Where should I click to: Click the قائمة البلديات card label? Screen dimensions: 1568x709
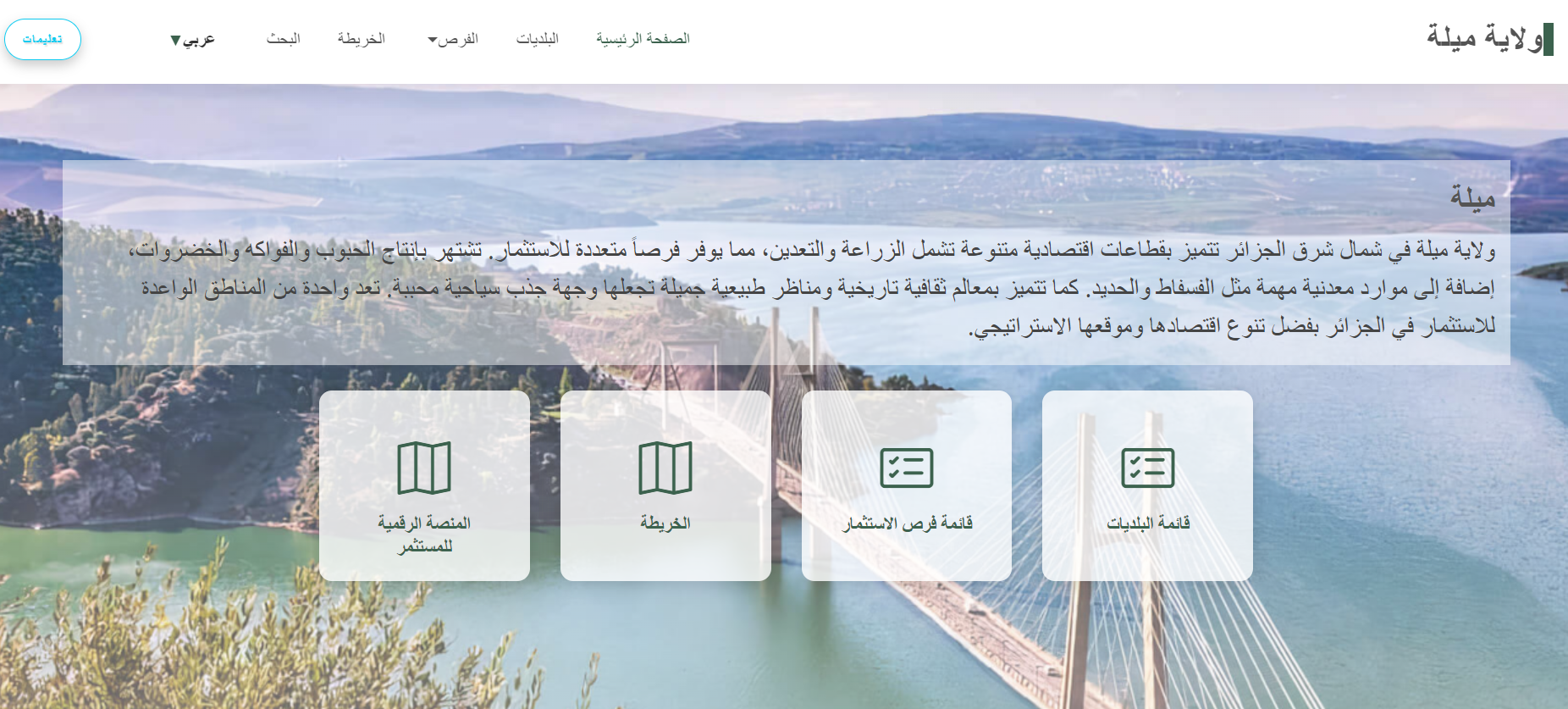(1148, 523)
